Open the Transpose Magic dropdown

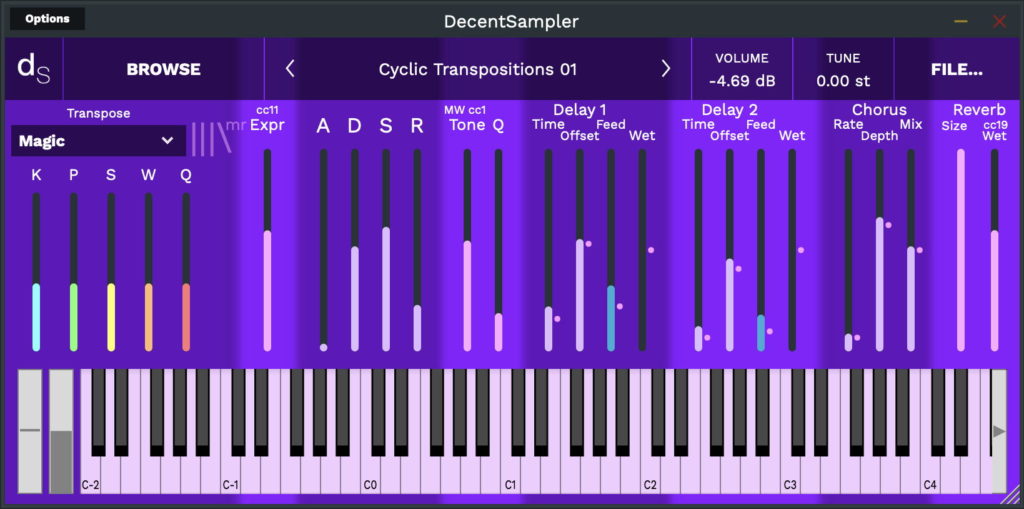(x=98, y=140)
